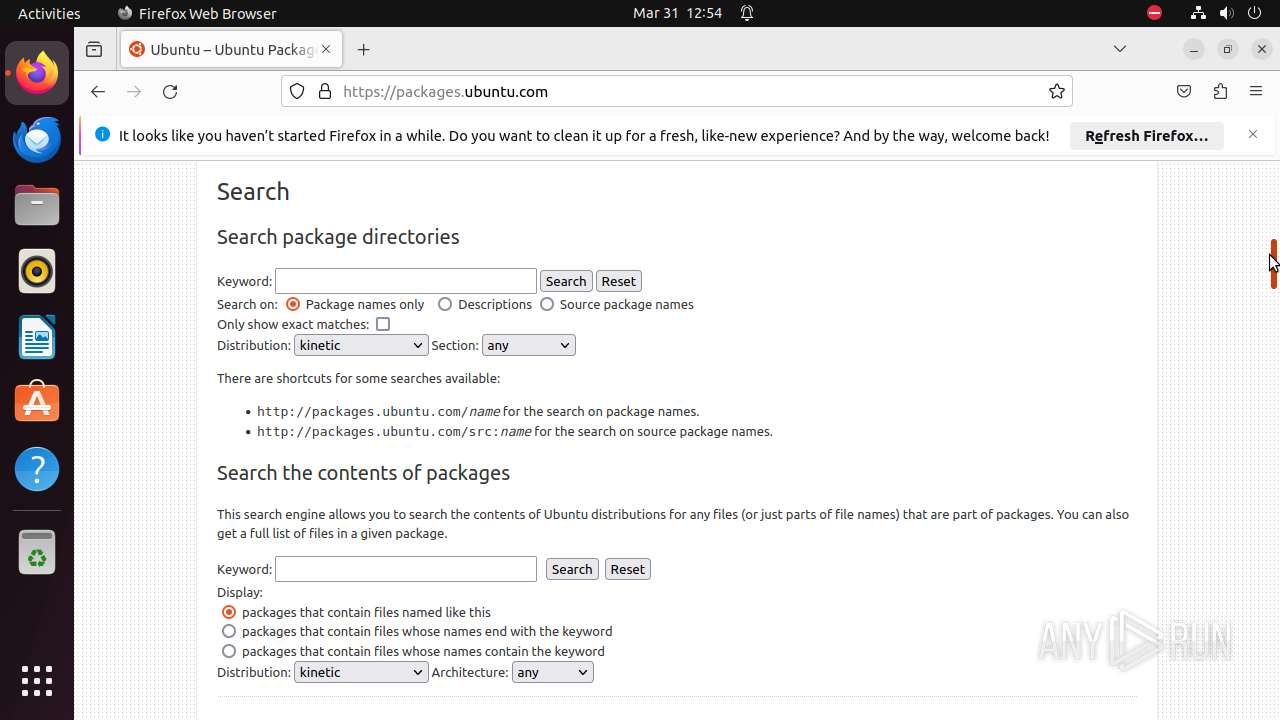
Task: Click Search for package directories
Action: tap(566, 281)
